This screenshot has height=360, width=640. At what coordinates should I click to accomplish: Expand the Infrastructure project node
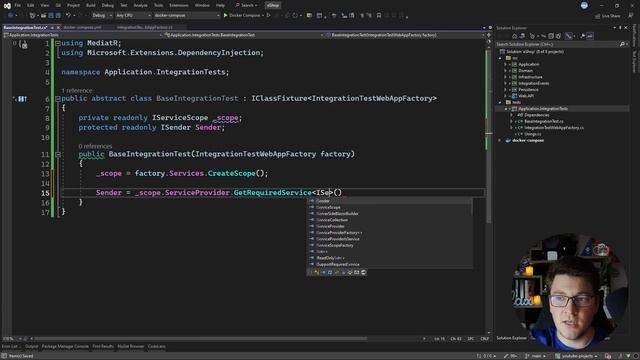click(x=505, y=77)
